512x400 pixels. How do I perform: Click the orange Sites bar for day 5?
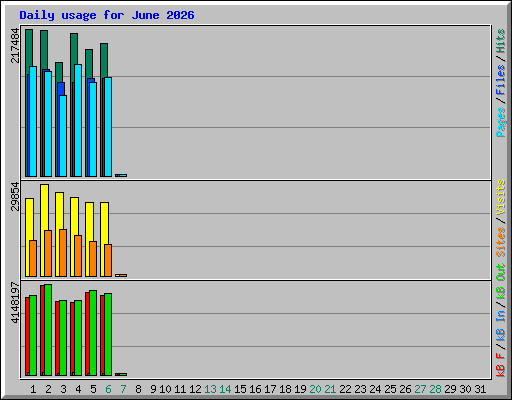93,259
